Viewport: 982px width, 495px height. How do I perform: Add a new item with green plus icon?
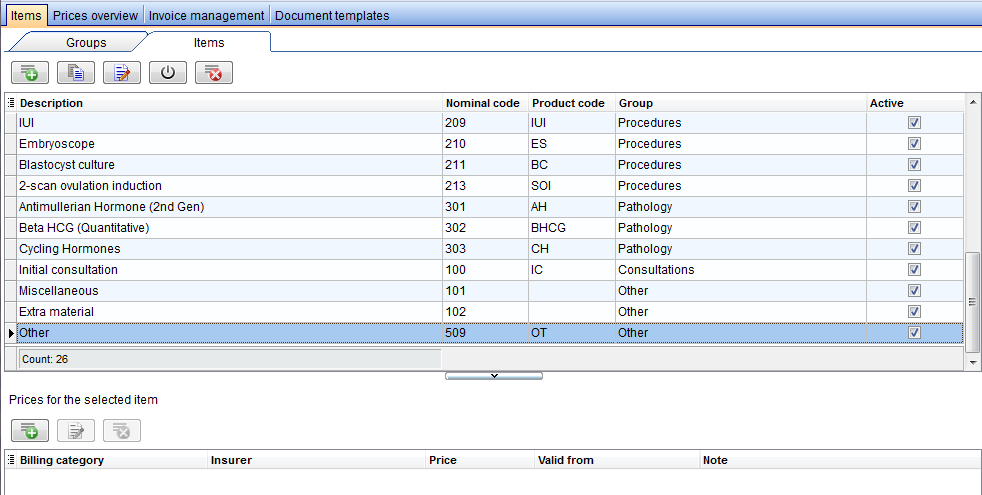pyautogui.click(x=29, y=73)
